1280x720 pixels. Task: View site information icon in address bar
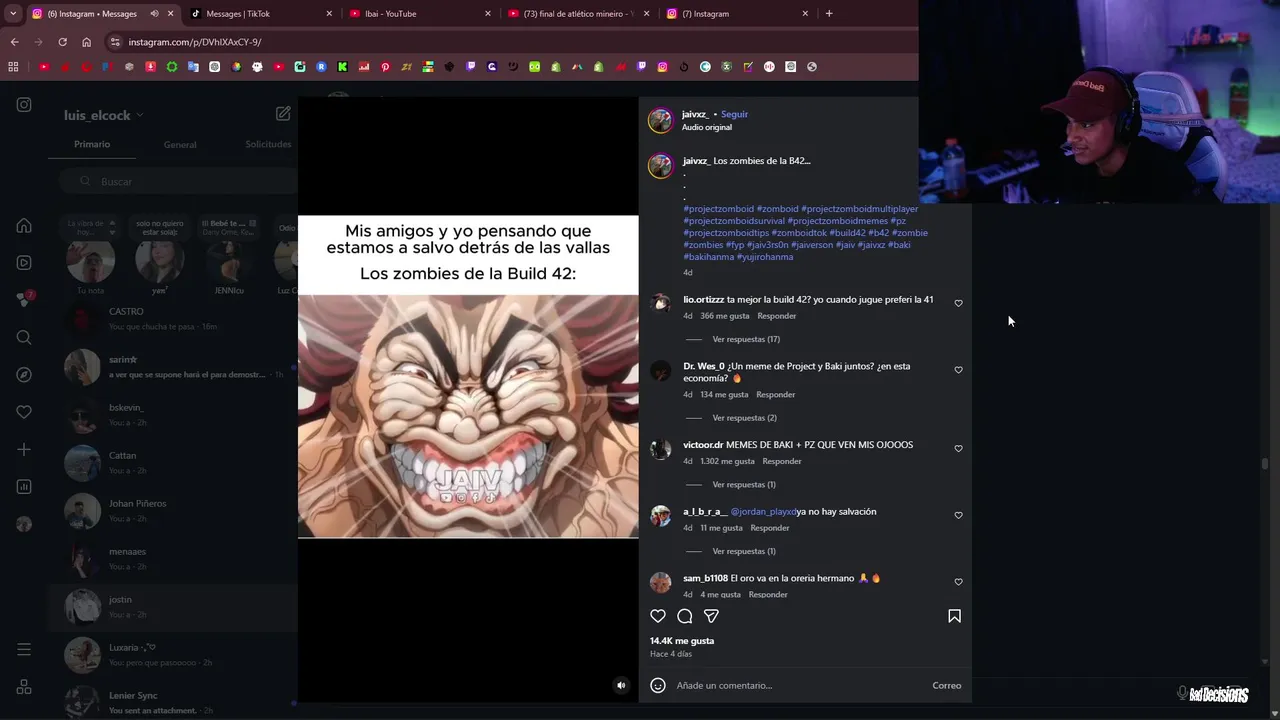(115, 42)
